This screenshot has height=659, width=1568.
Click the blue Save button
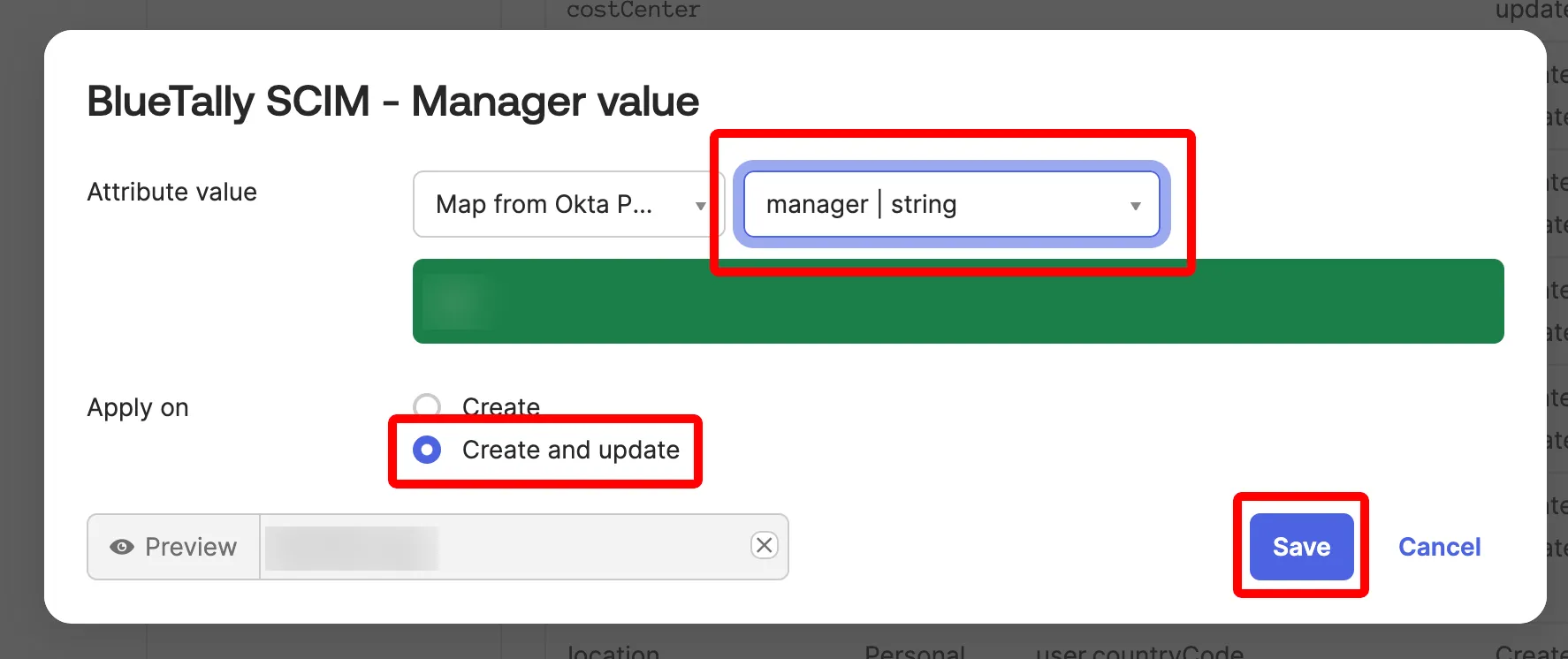1301,547
